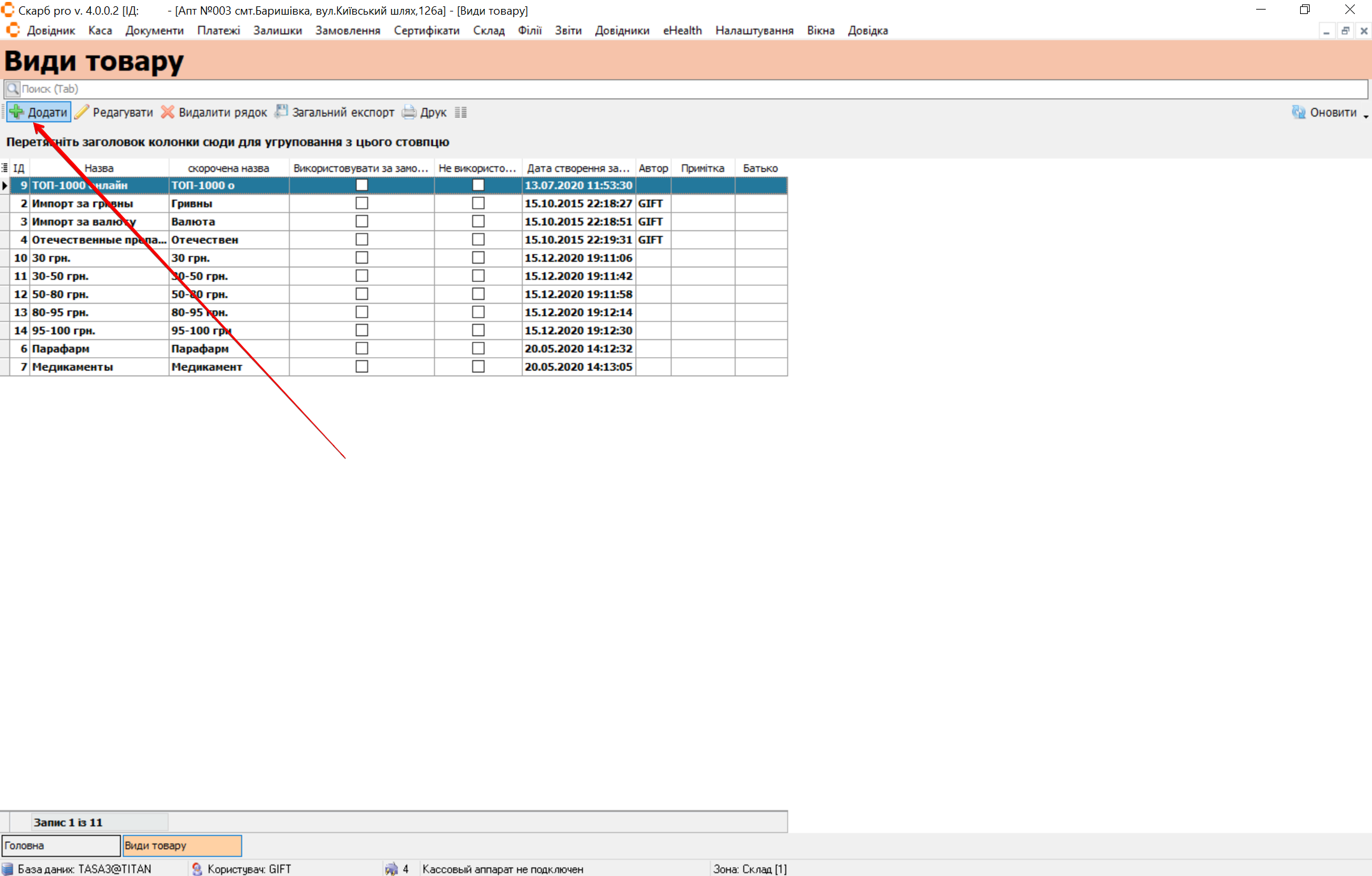Click the red X Видалити рядок icon
This screenshot has height=876, width=1372.
[x=167, y=112]
